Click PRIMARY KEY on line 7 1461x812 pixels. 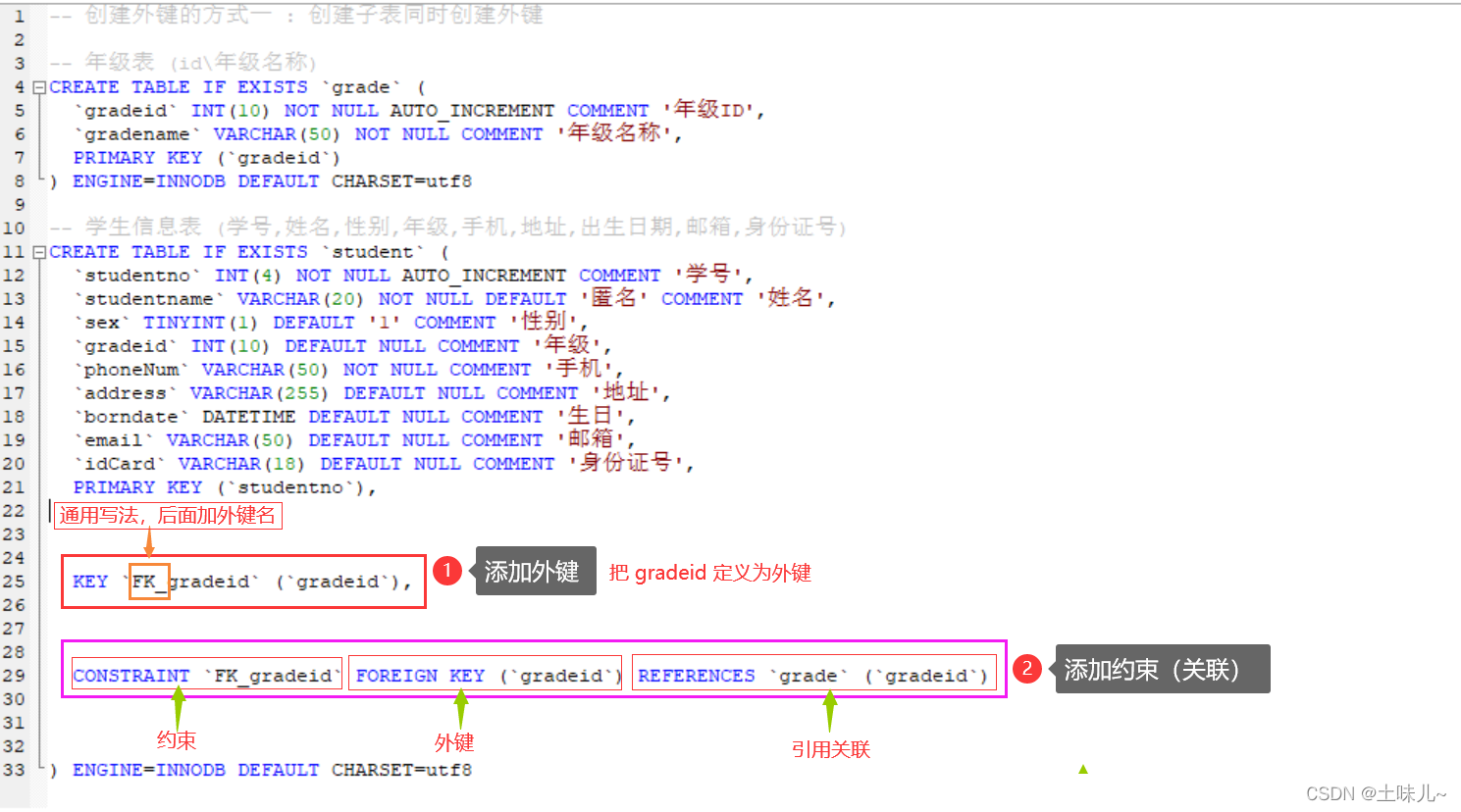click(x=137, y=158)
